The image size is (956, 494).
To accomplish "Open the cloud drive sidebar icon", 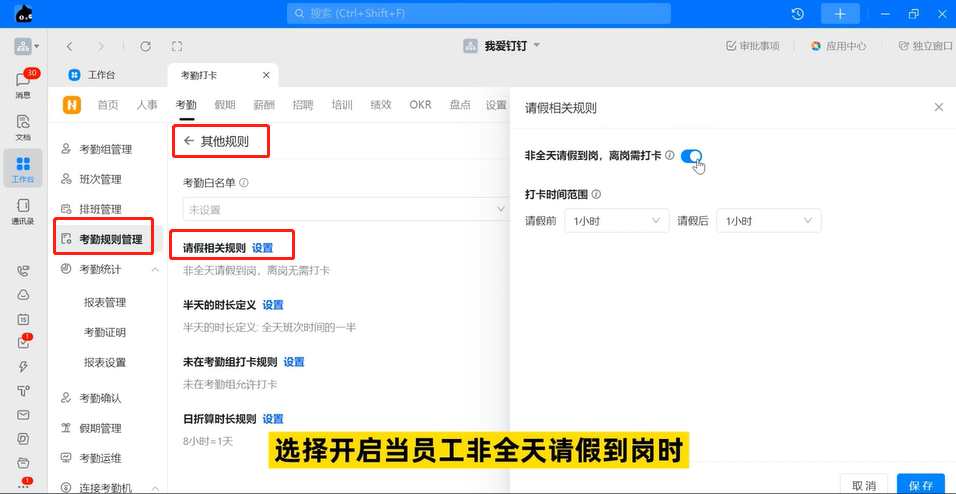I will [x=23, y=295].
